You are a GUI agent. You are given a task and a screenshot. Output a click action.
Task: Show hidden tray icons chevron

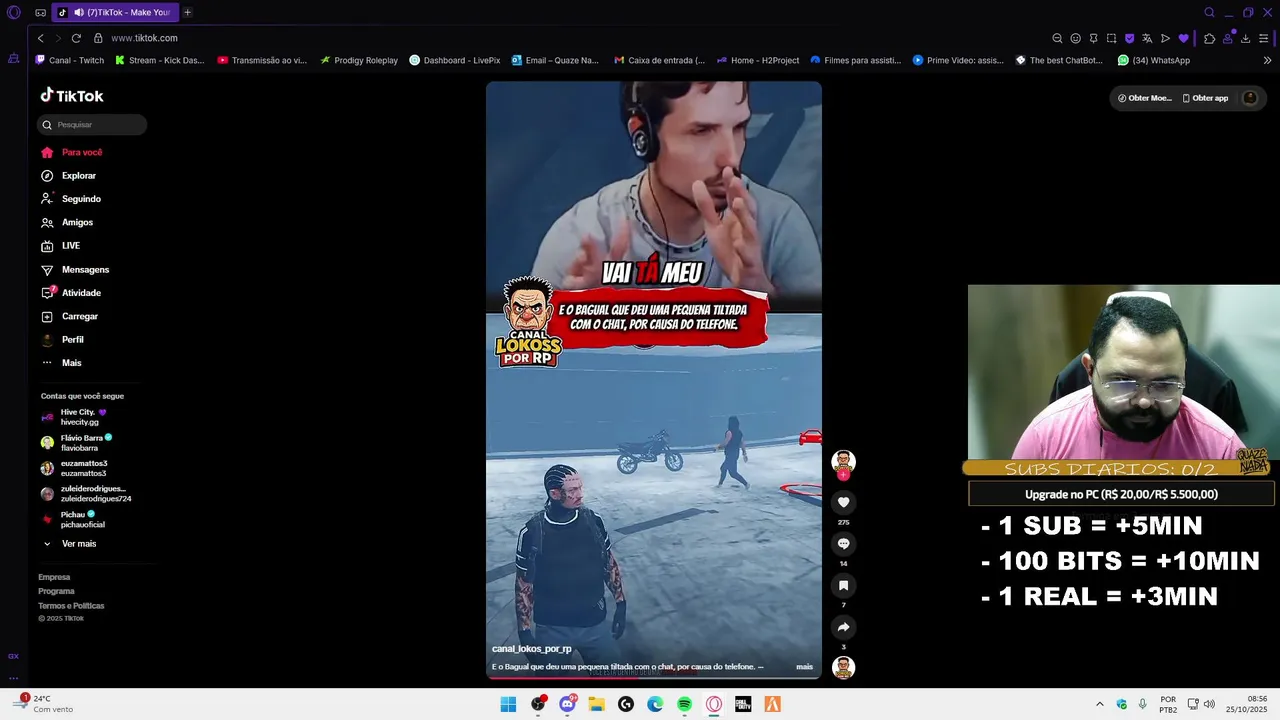[x=1099, y=704]
